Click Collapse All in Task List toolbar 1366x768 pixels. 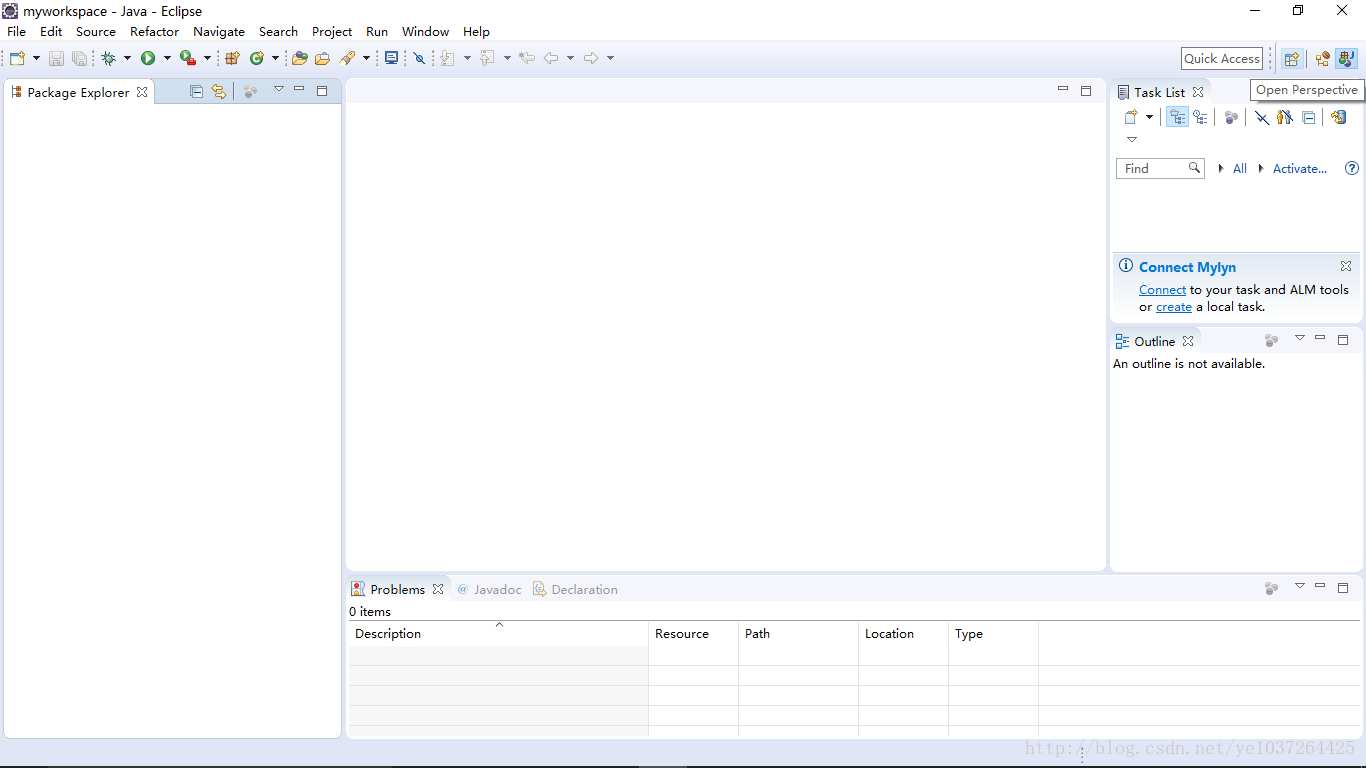[1308, 117]
